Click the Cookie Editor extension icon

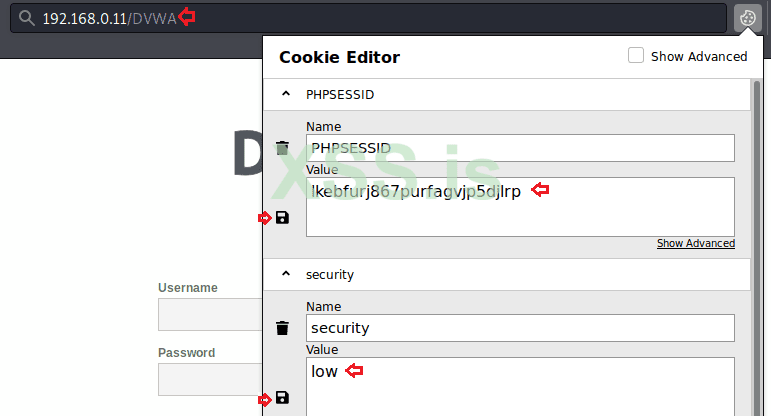pyautogui.click(x=747, y=18)
